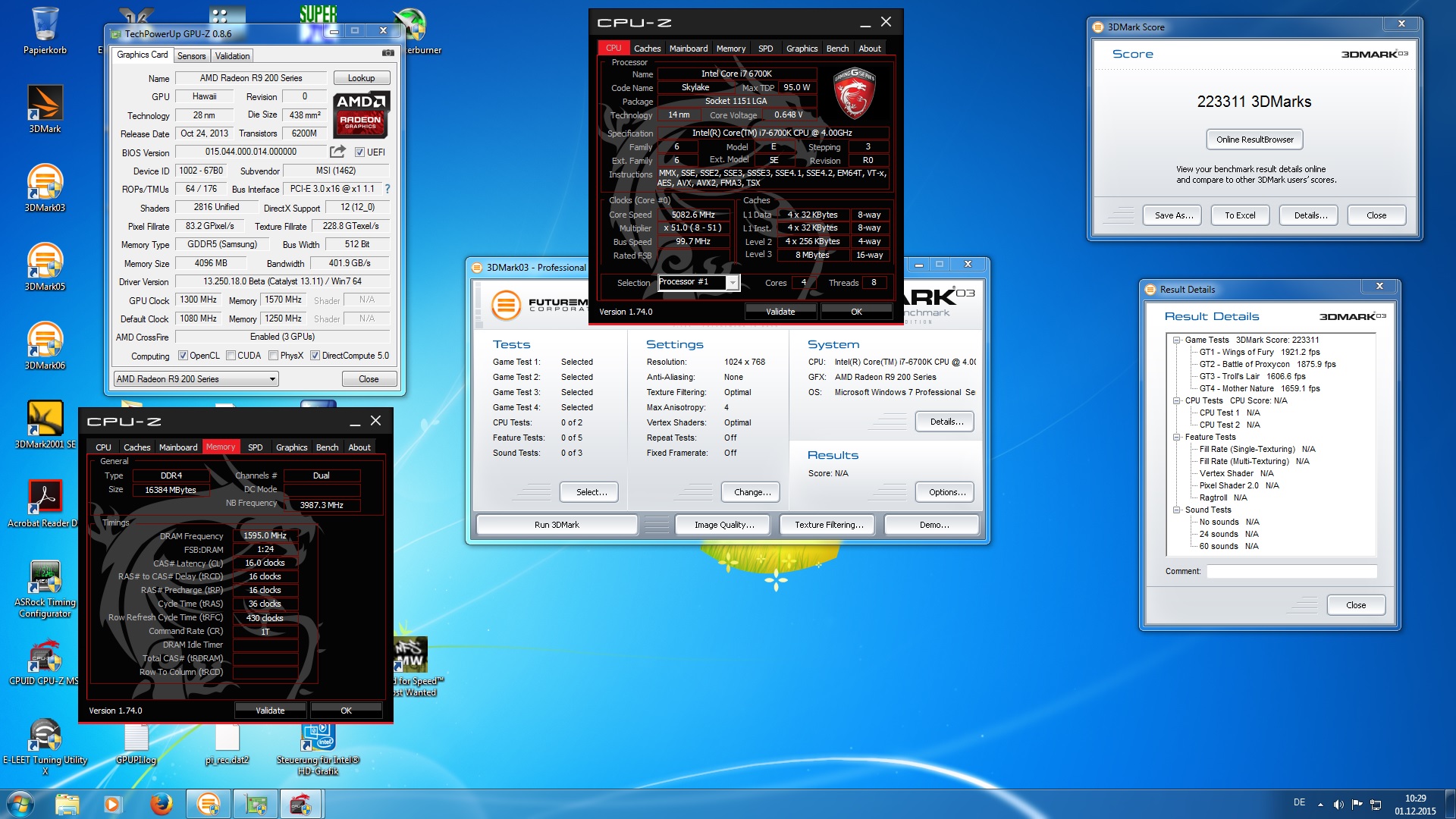1456x819 pixels.
Task: Click the AMD Radeon Graphics logo in GPU-Z
Action: click(361, 115)
